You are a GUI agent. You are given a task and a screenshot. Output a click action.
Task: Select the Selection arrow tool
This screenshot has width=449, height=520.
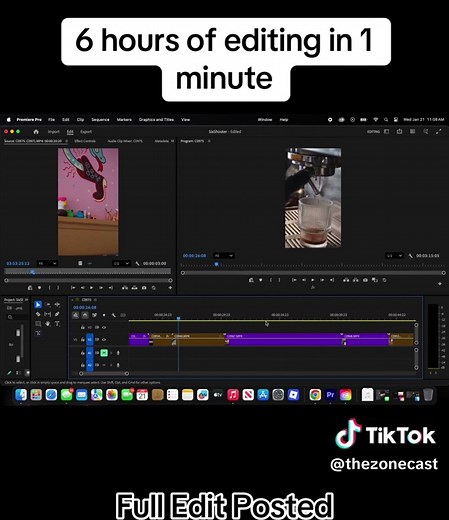point(38,304)
